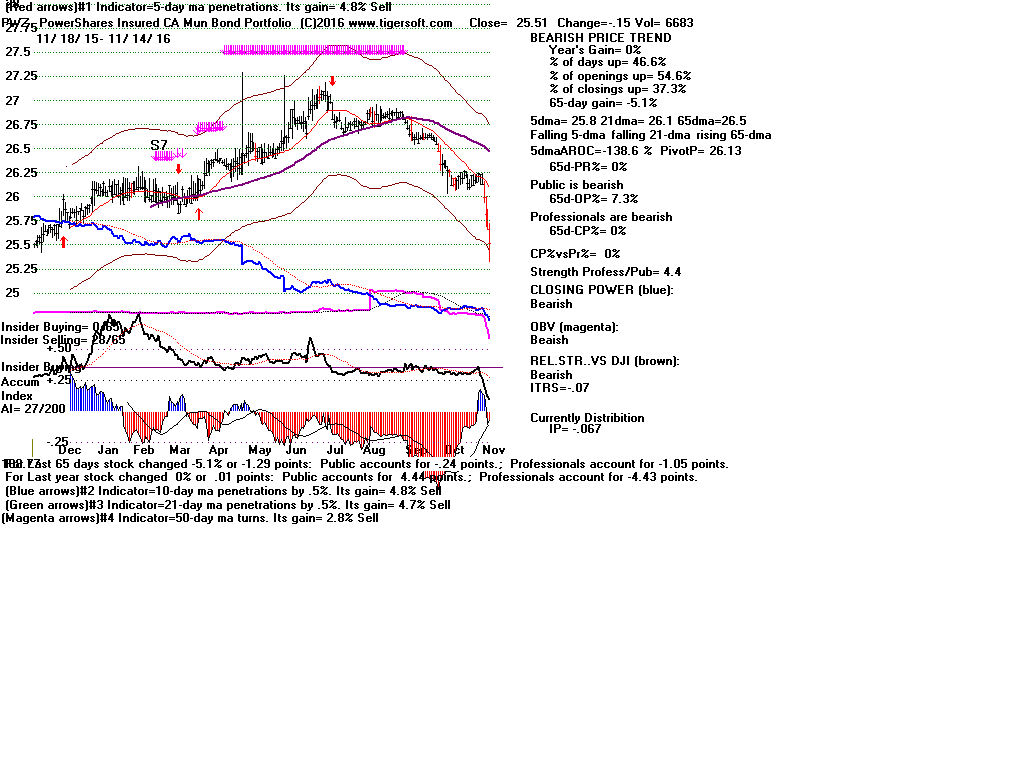Click magenta marker cluster near 26.75 level

210,126
